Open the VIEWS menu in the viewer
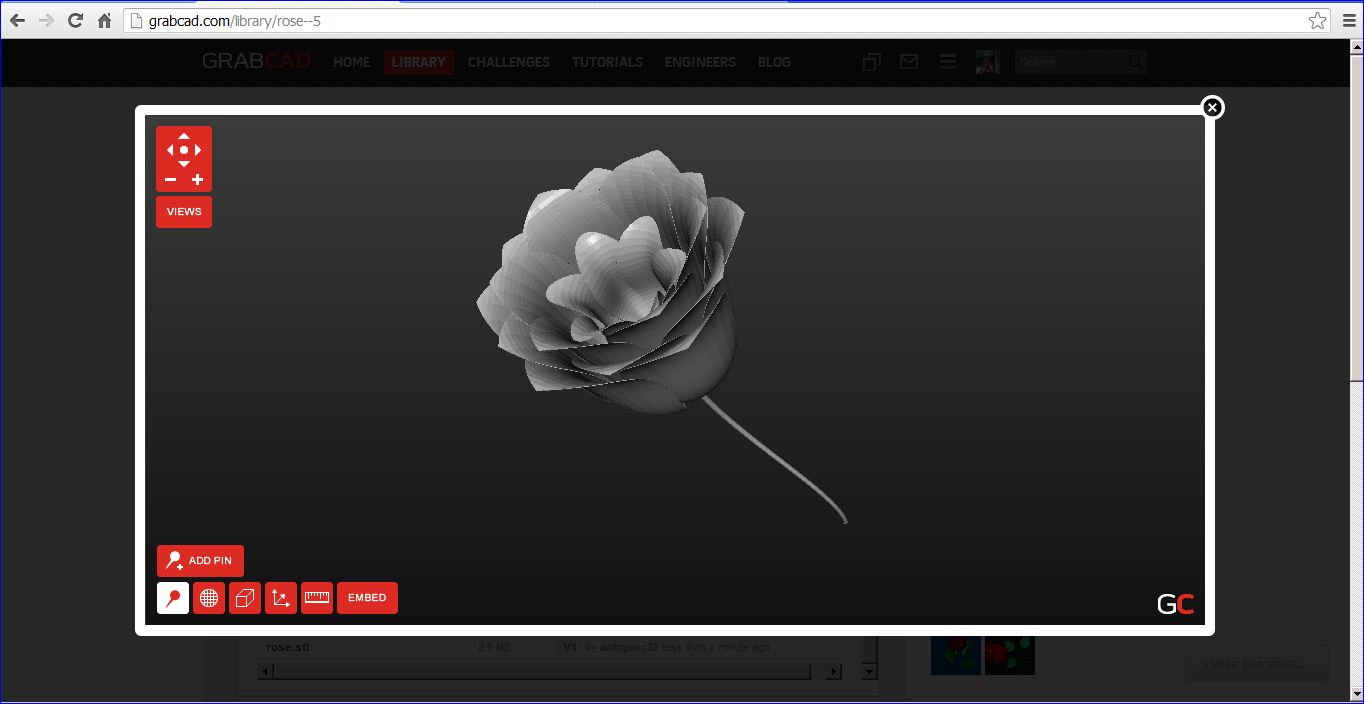This screenshot has height=704, width=1364. tap(184, 212)
